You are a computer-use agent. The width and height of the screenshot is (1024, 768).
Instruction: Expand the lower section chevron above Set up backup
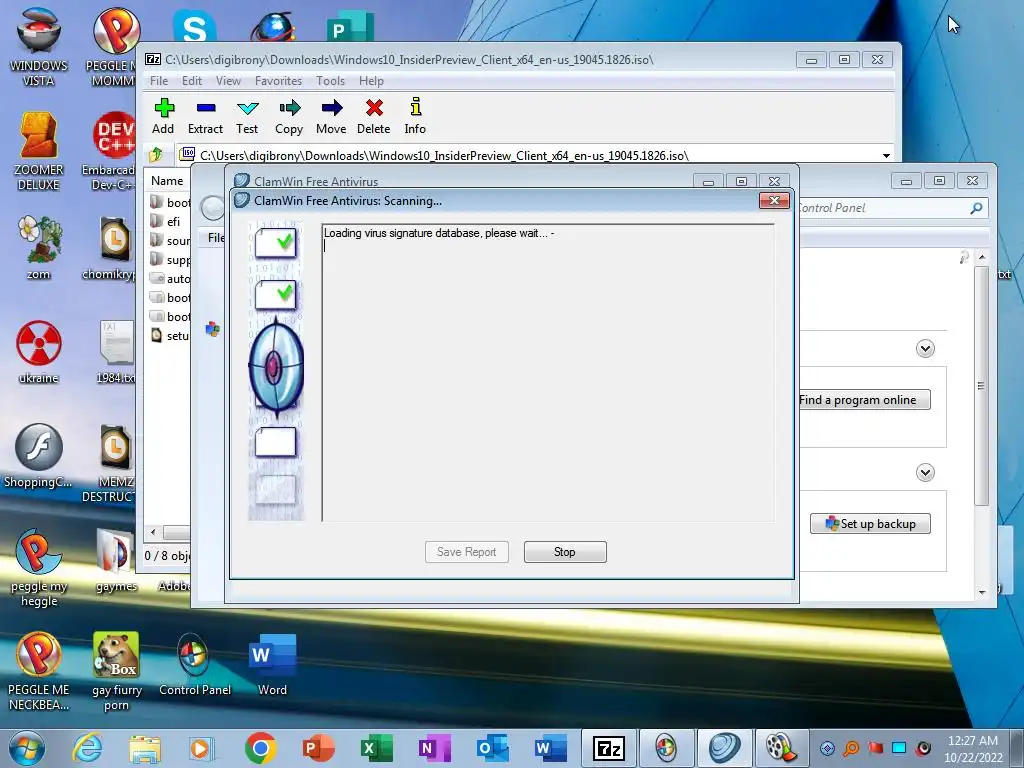pyautogui.click(x=925, y=472)
